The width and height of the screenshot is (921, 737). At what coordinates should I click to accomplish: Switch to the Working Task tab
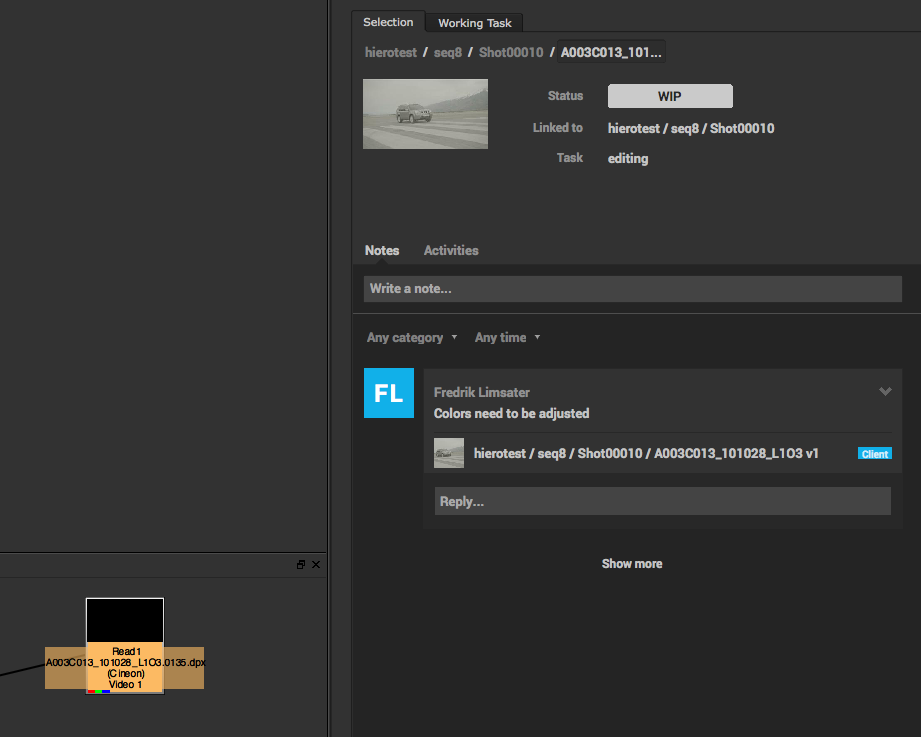point(475,23)
